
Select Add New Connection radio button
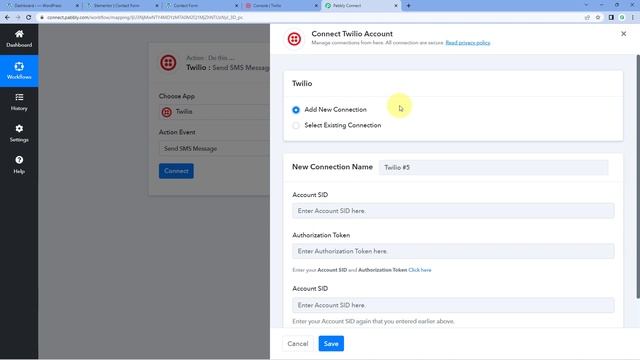296,110
